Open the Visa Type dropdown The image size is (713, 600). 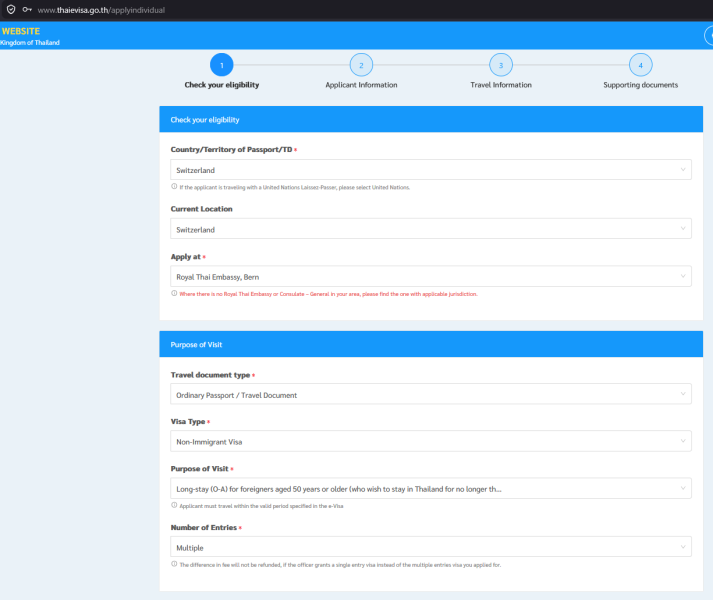tap(431, 441)
